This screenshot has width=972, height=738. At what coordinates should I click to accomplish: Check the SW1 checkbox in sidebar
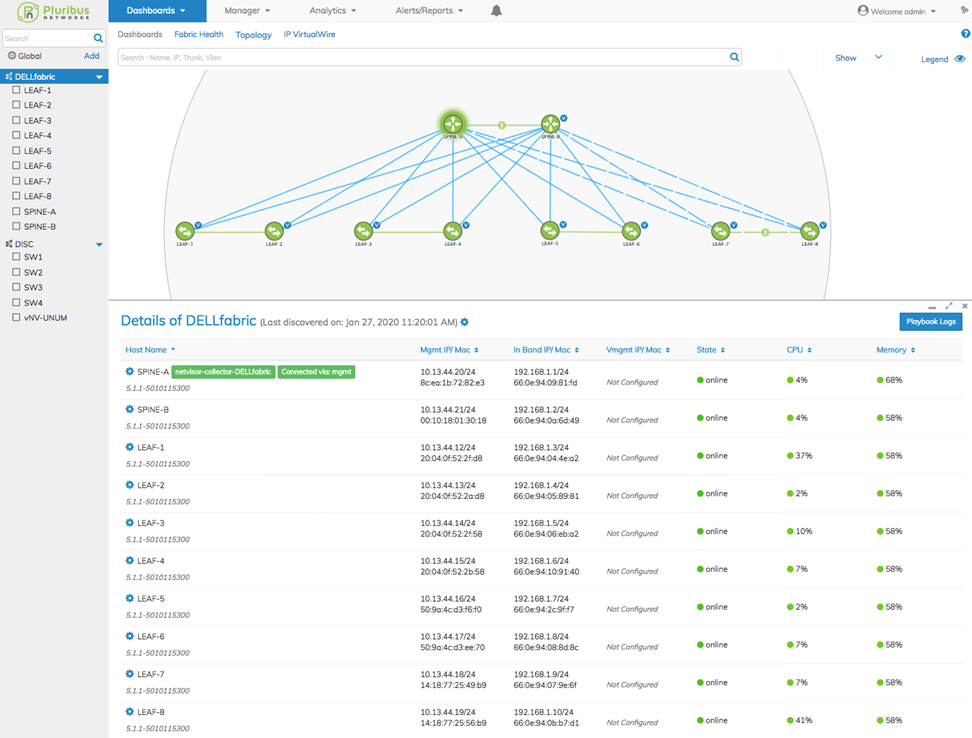tap(16, 257)
